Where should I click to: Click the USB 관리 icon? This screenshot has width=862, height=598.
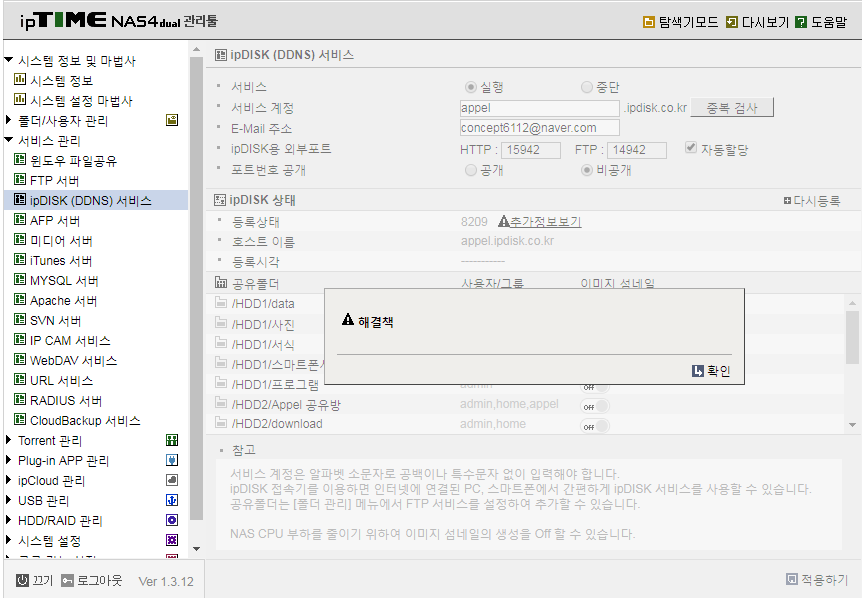pyautogui.click(x=172, y=500)
